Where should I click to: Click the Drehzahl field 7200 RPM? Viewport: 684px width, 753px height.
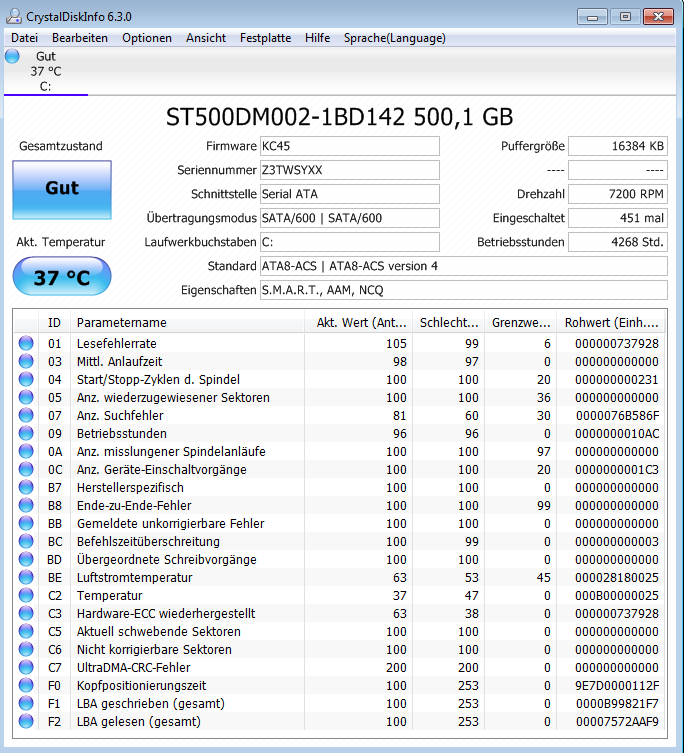tap(618, 194)
